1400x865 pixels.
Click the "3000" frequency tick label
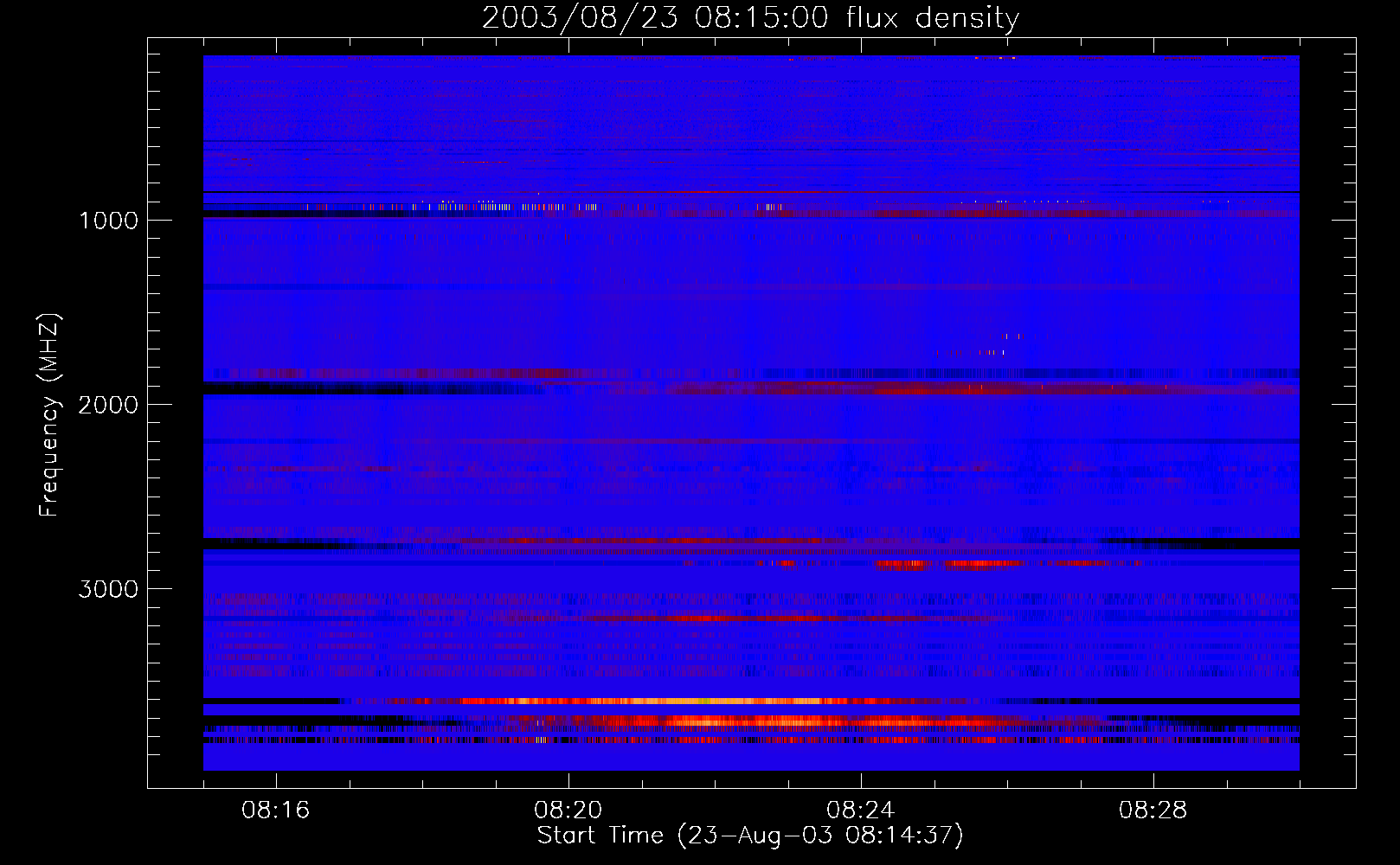point(108,589)
